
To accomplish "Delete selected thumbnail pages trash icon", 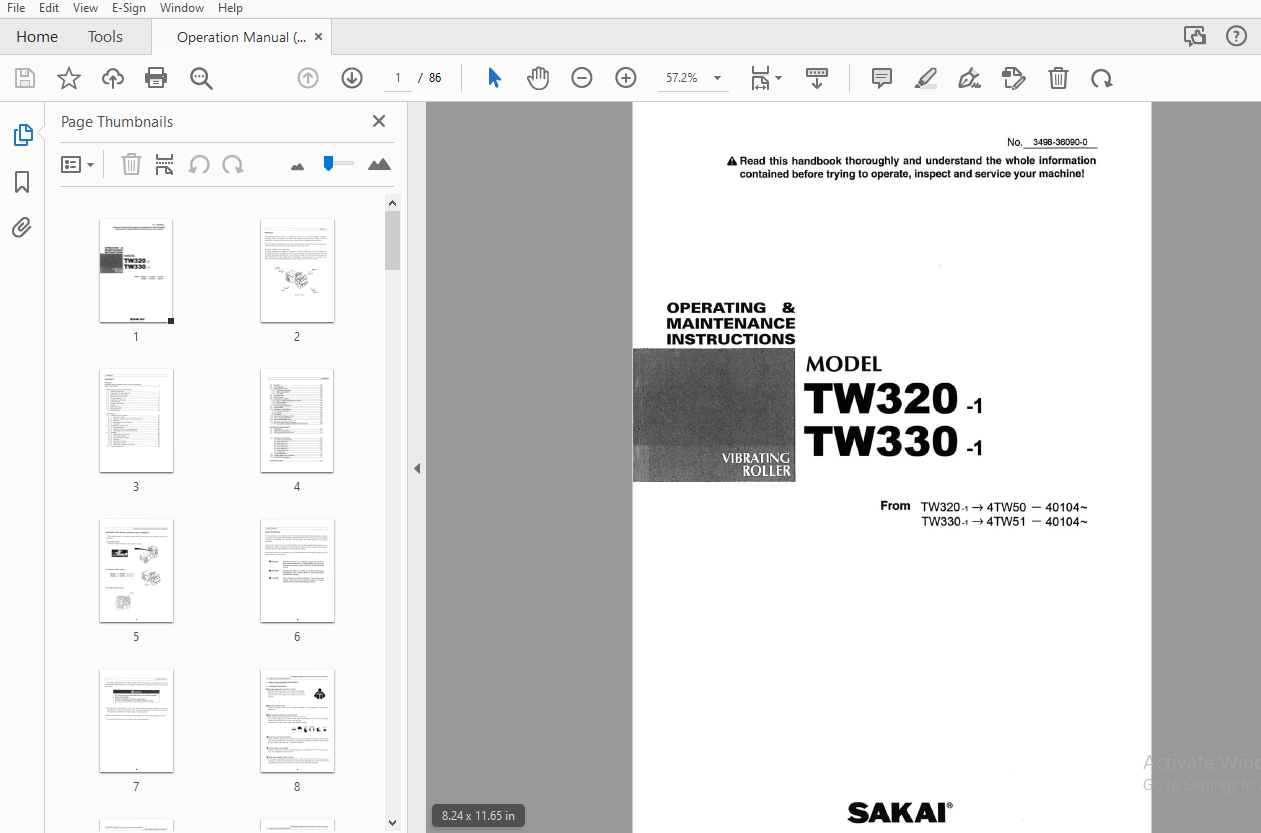I will 131,164.
